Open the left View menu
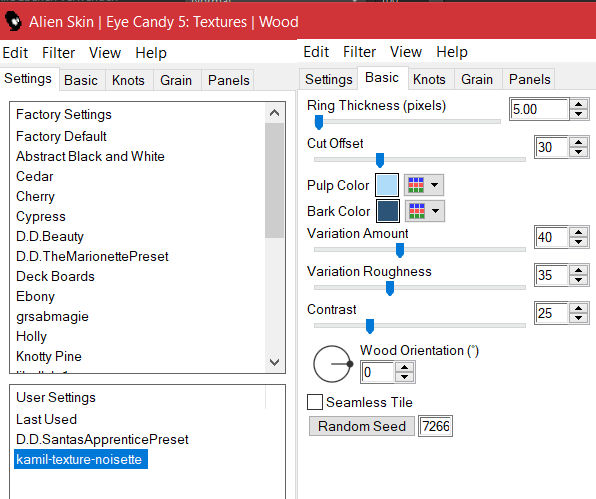The height and width of the screenshot is (499, 596). pos(105,52)
